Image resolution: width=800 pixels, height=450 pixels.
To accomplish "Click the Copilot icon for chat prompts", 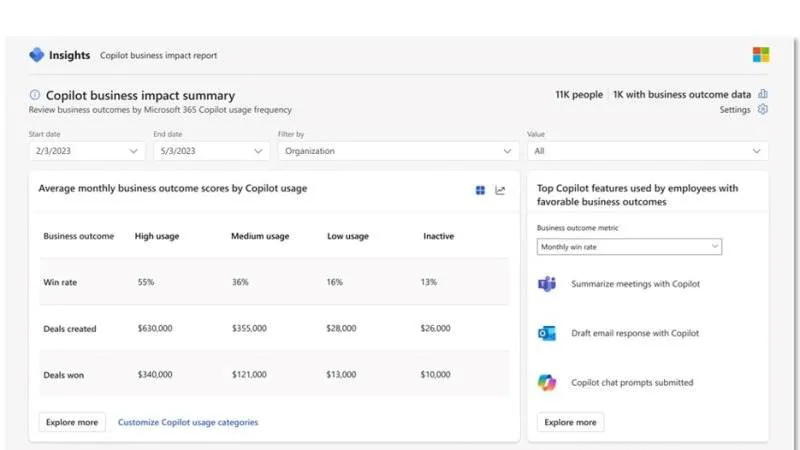I will click(546, 382).
